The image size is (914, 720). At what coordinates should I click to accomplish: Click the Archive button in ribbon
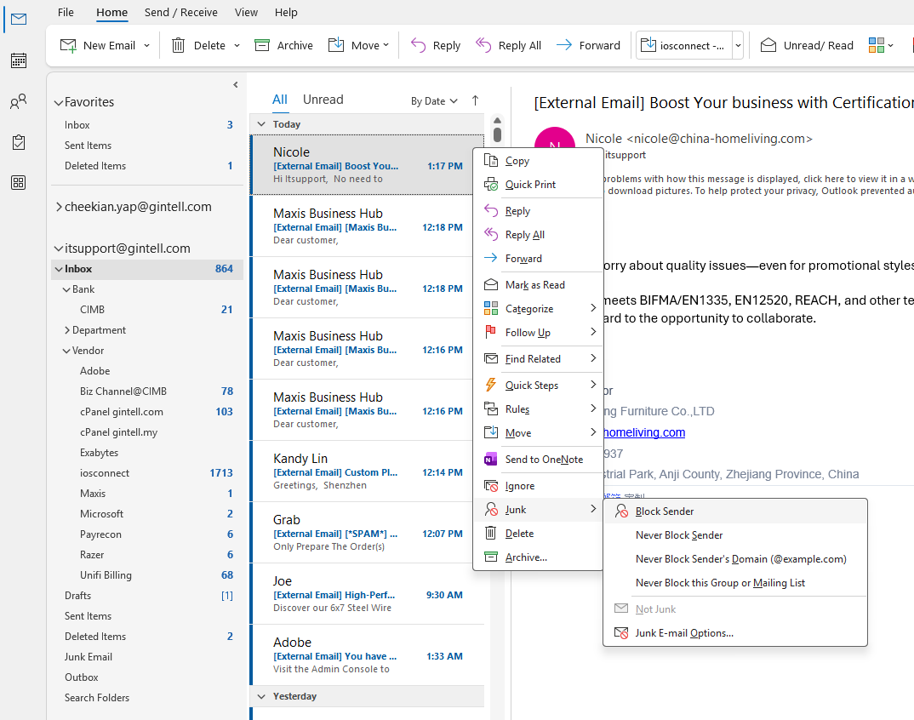(x=284, y=45)
